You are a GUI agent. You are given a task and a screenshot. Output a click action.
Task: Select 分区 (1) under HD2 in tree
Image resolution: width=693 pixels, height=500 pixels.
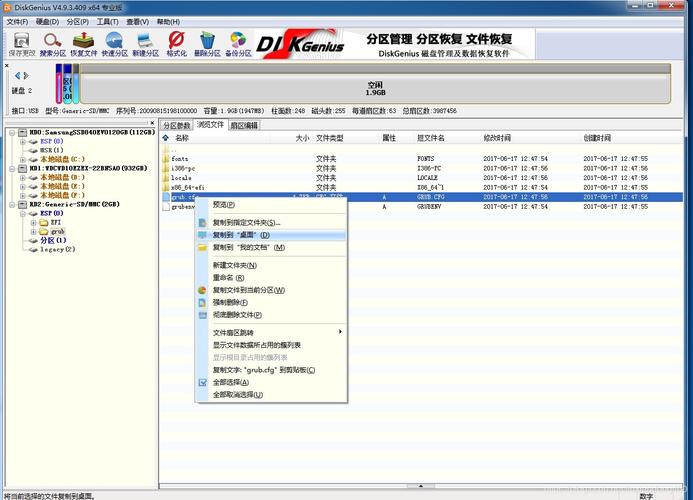53,240
